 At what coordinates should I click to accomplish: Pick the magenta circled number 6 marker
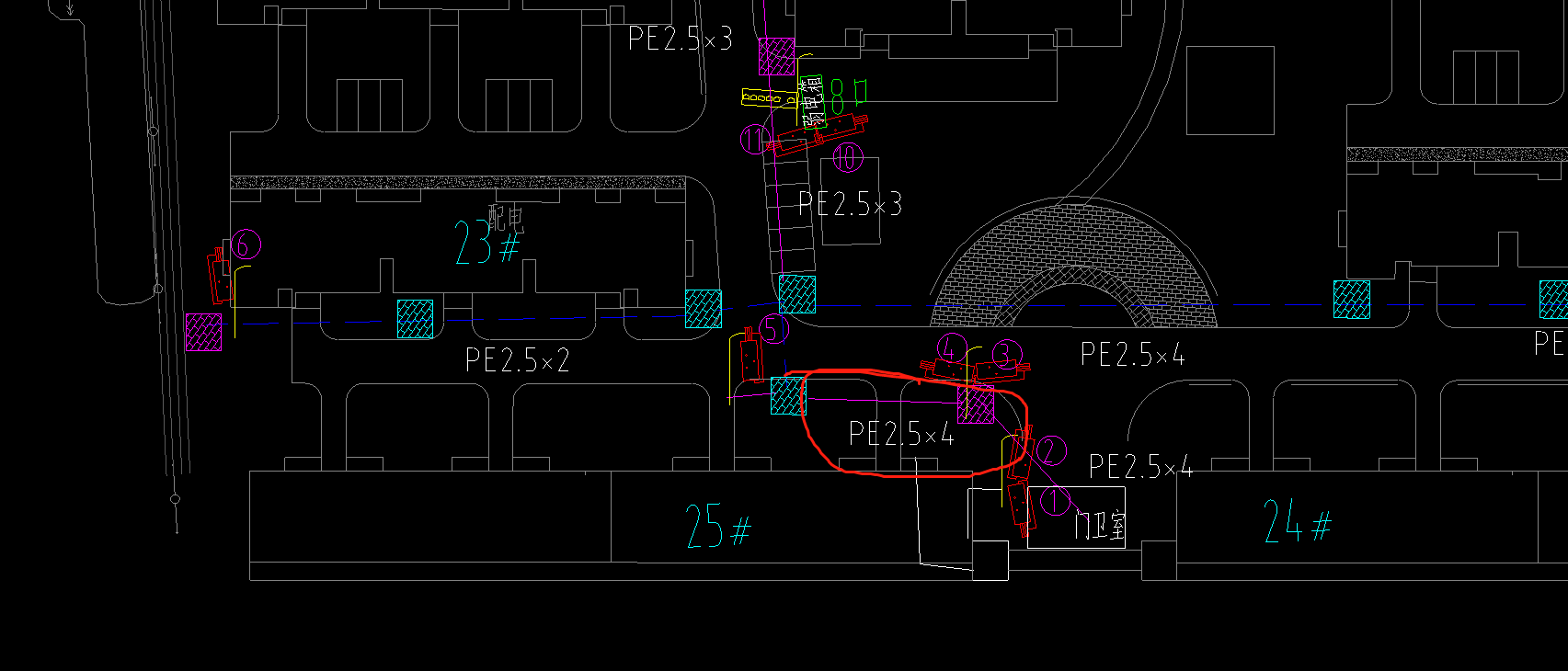pos(246,245)
